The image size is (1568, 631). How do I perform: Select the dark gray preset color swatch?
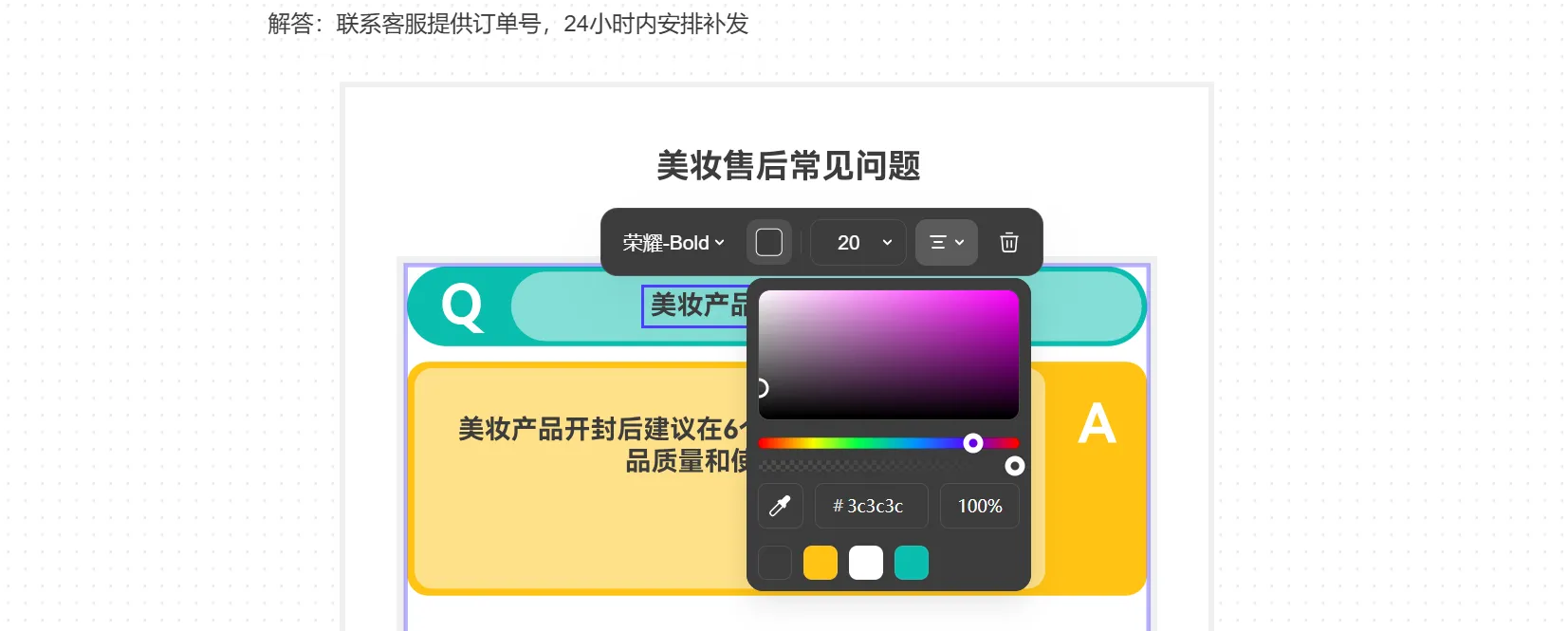pyautogui.click(x=775, y=563)
